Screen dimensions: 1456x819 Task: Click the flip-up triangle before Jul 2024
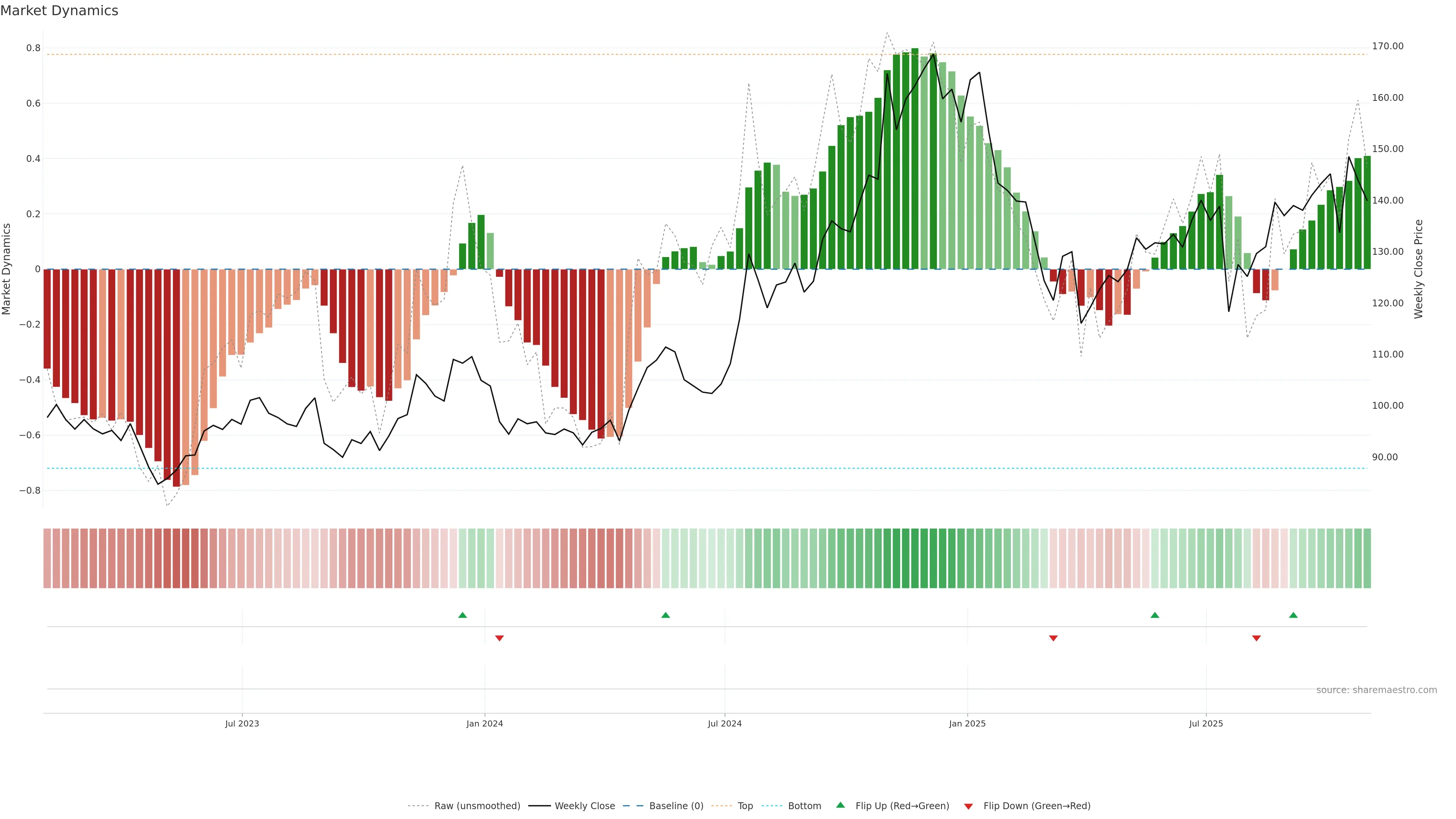[x=665, y=615]
